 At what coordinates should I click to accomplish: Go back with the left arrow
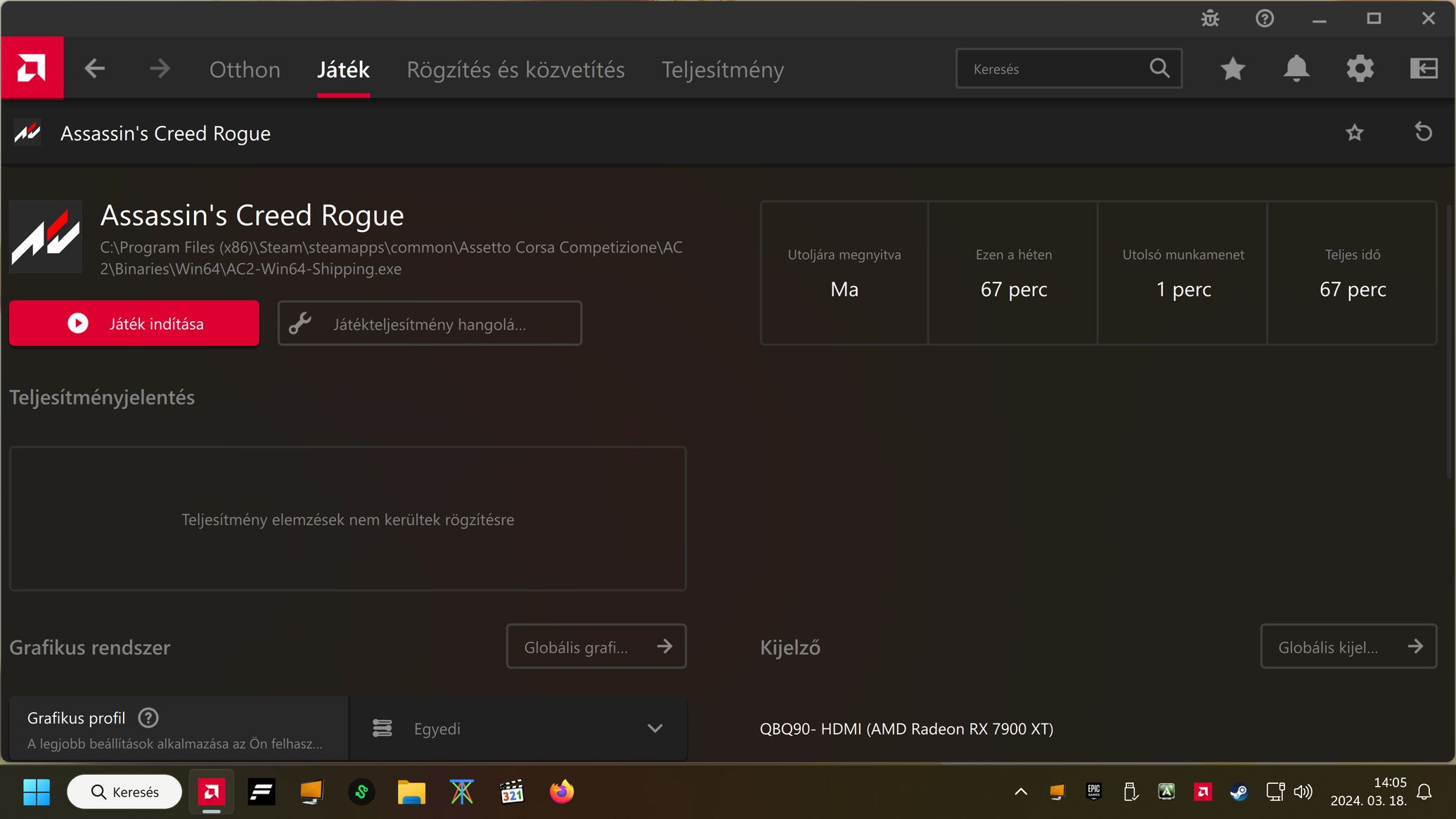pos(94,69)
